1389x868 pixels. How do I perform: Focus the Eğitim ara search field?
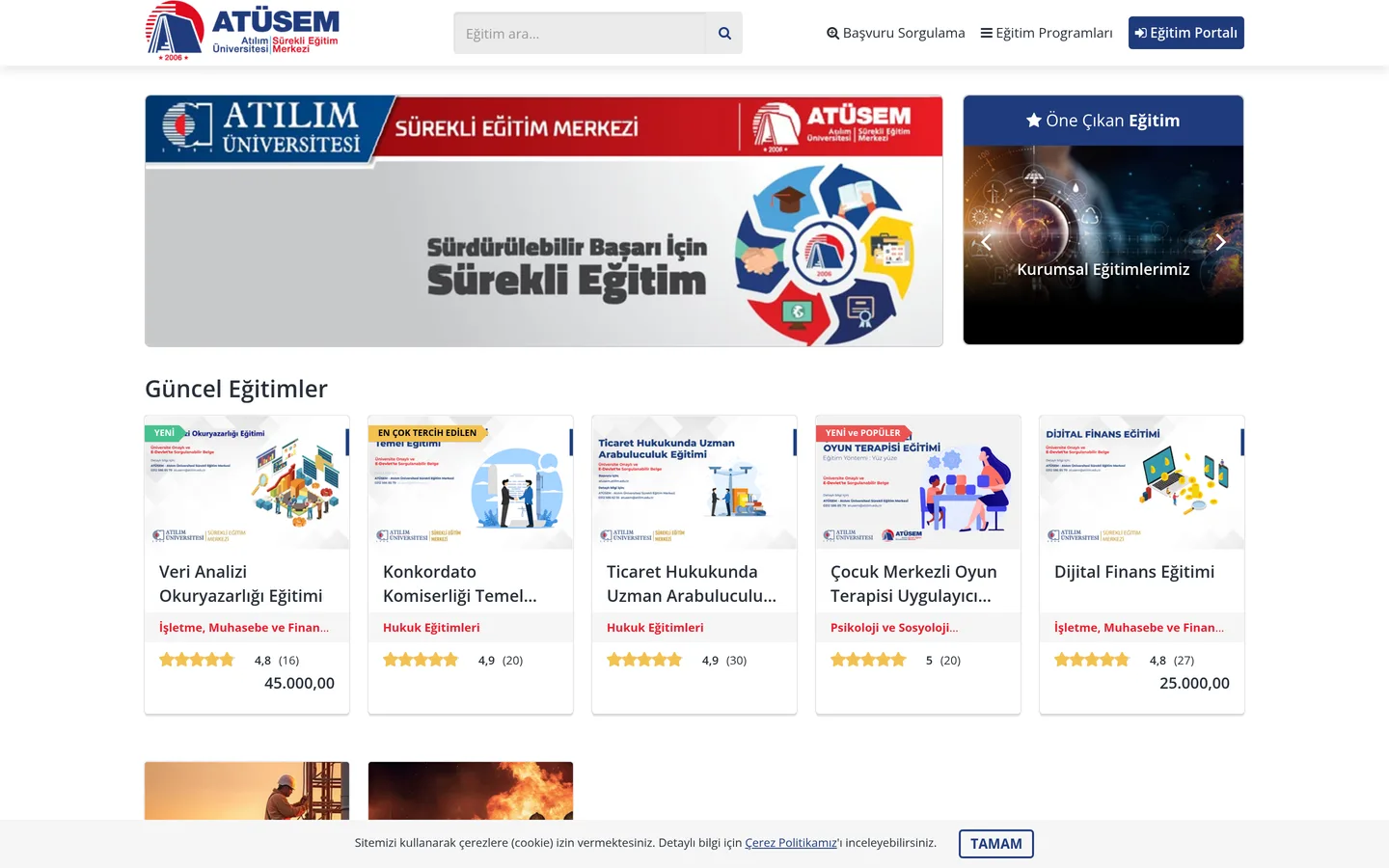coord(580,33)
